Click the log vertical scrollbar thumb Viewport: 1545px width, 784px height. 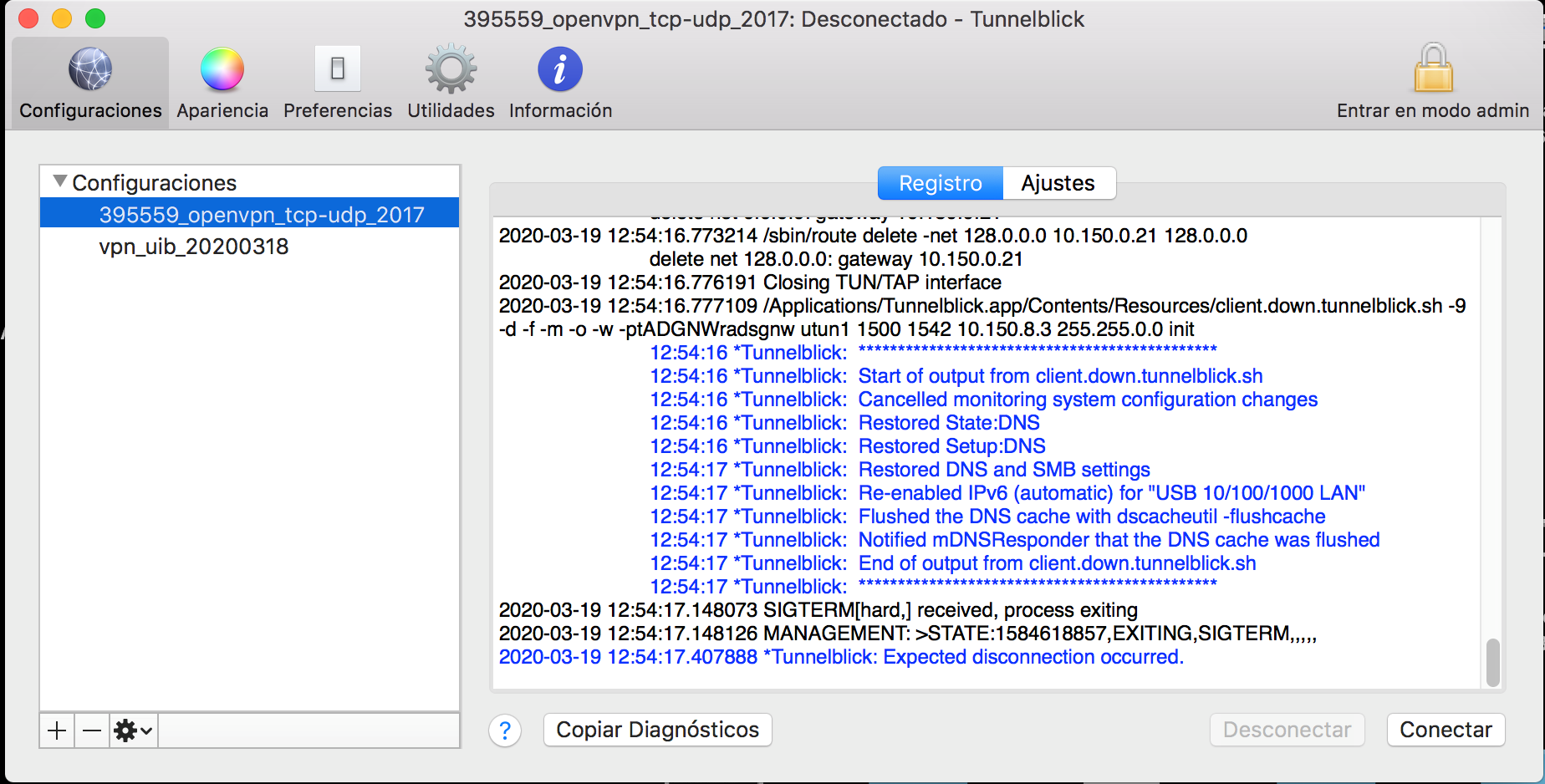pyautogui.click(x=1493, y=662)
